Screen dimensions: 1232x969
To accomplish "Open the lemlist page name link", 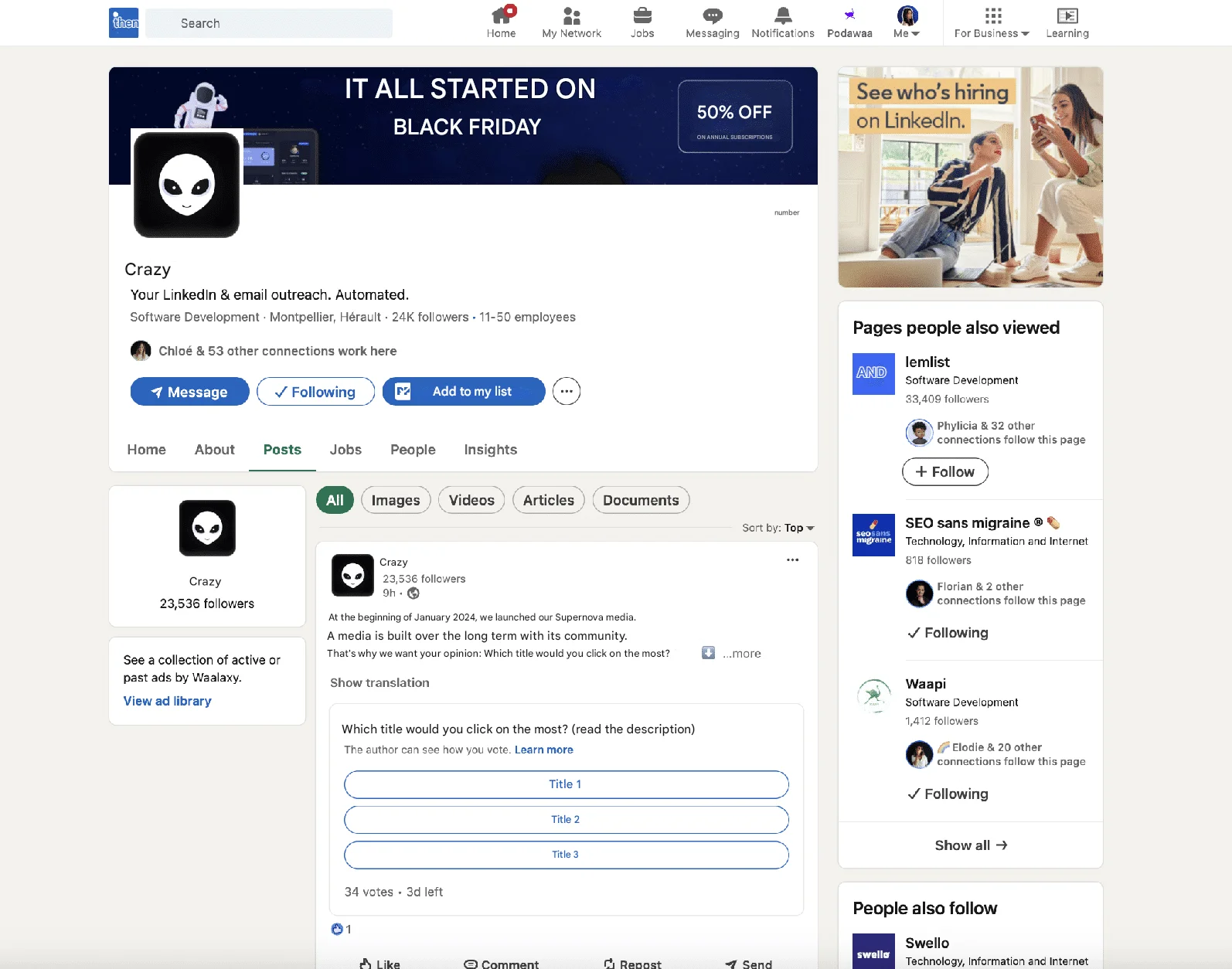I will pyautogui.click(x=927, y=362).
